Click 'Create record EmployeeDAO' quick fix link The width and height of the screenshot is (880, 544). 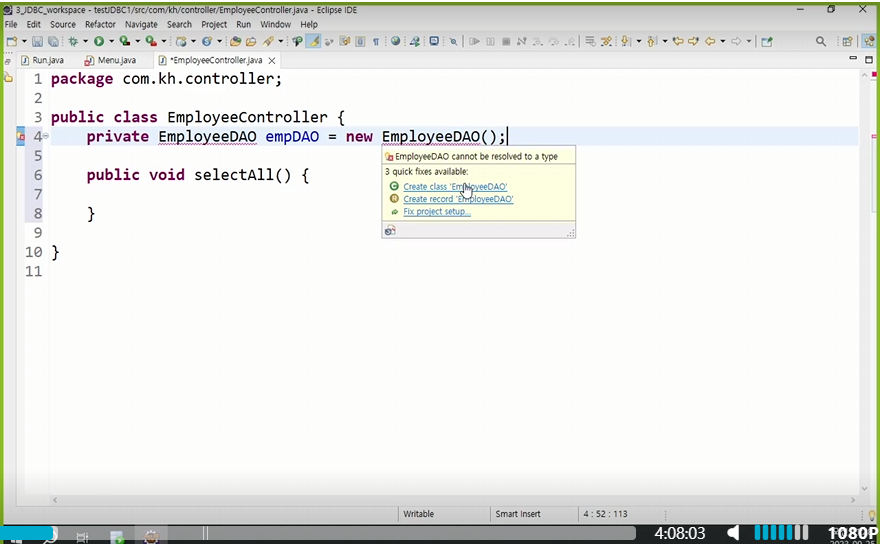click(458, 199)
